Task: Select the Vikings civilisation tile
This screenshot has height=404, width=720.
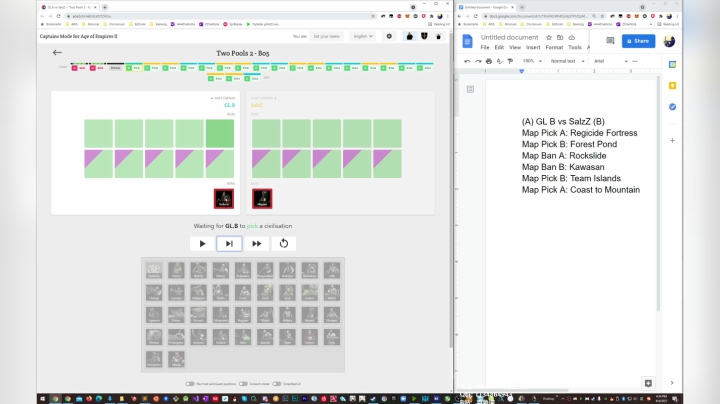Action: tap(176, 359)
